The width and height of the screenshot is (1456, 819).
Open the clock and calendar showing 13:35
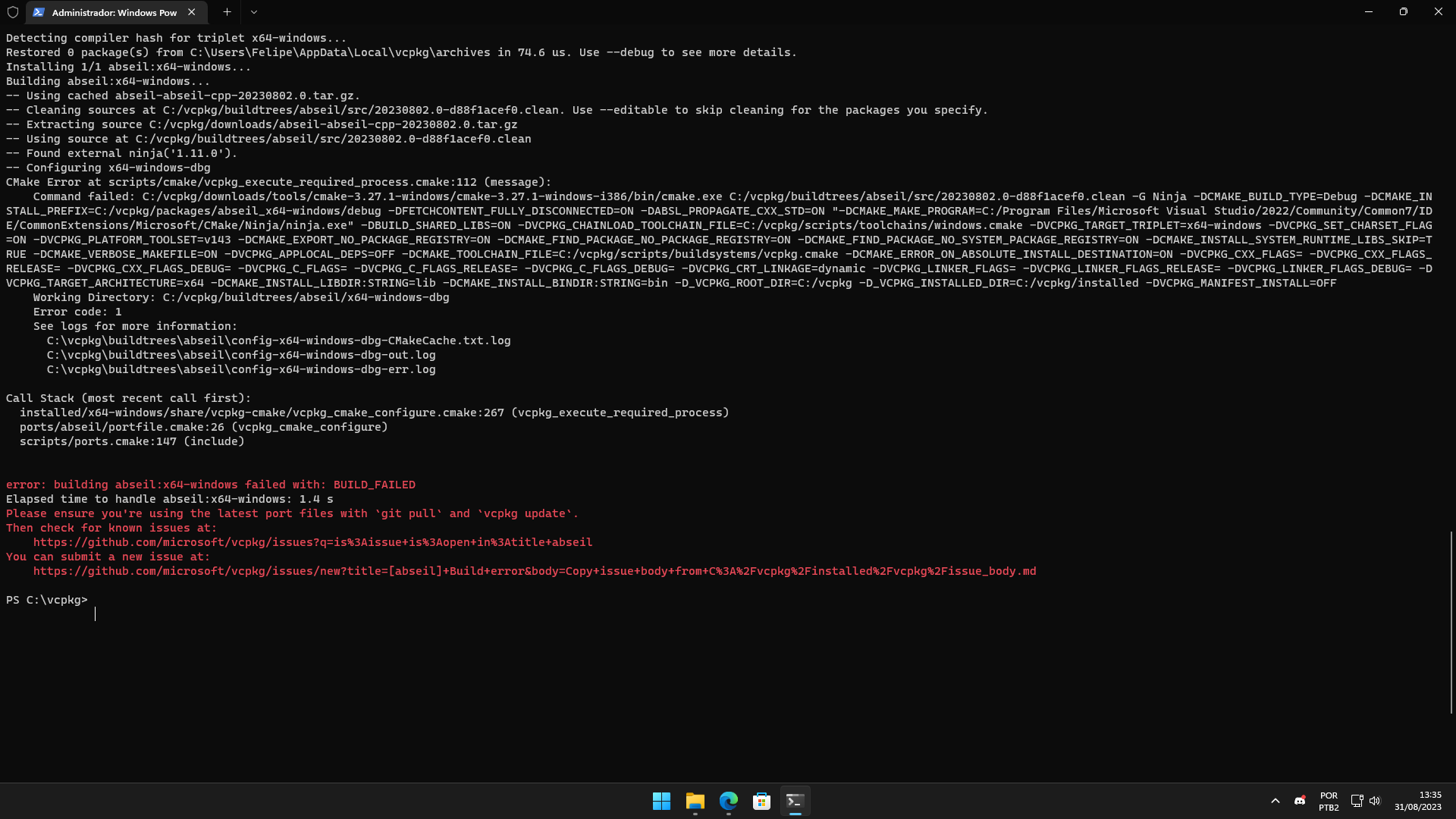tap(1417, 801)
